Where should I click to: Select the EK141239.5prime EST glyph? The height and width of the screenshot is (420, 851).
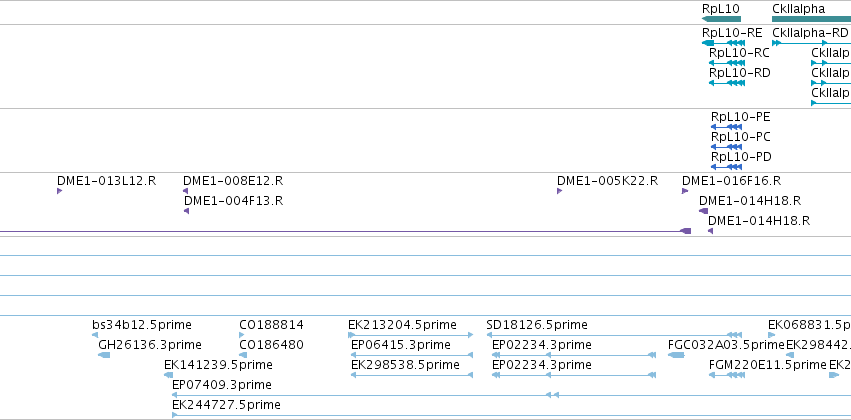point(168,375)
